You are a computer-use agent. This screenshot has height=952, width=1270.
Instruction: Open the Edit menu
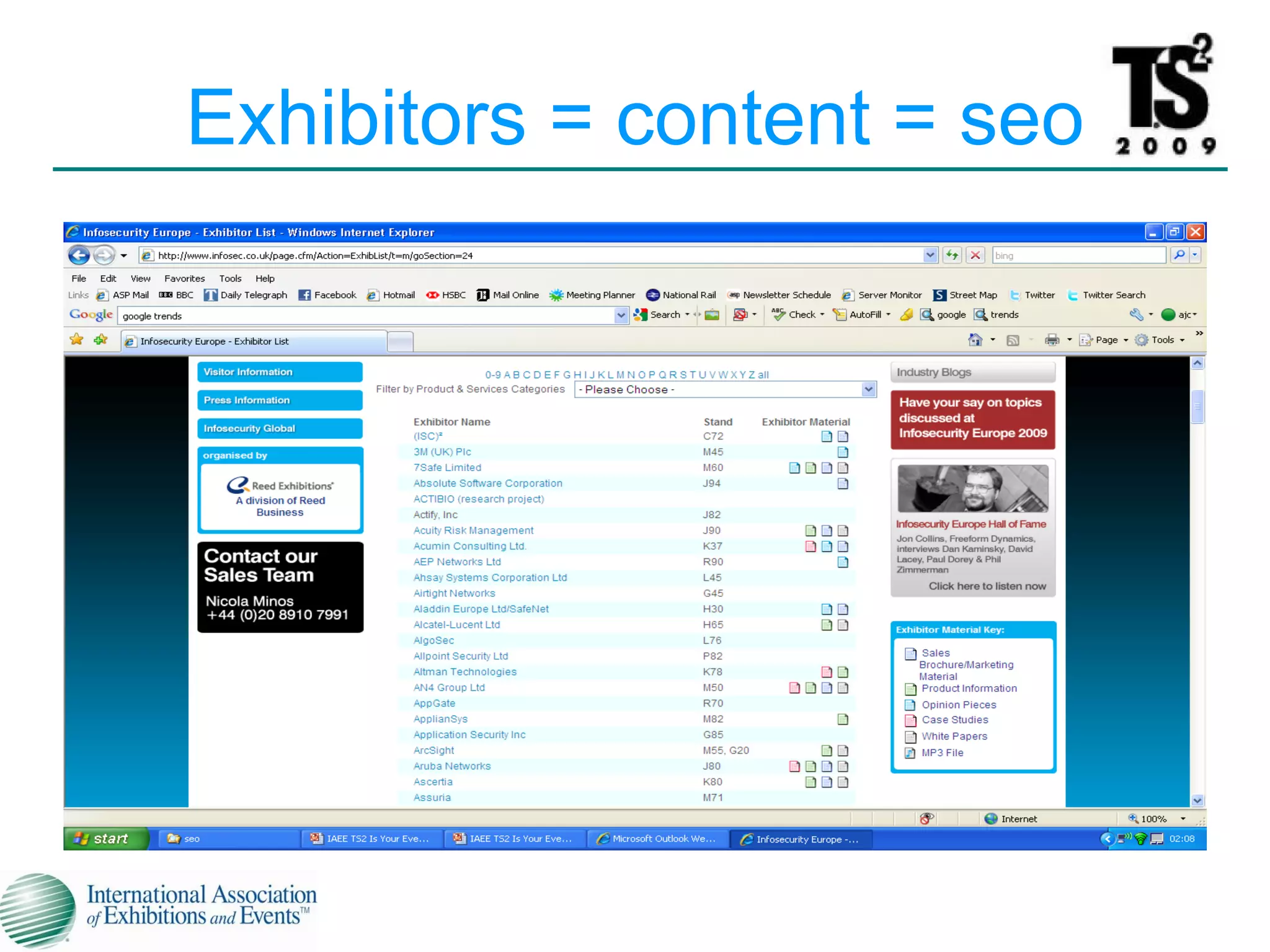[x=108, y=278]
